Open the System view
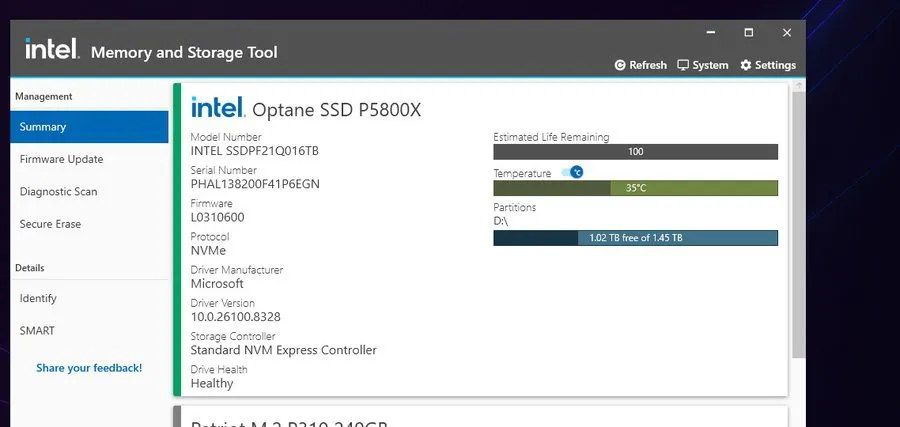This screenshot has height=427, width=900. point(703,65)
